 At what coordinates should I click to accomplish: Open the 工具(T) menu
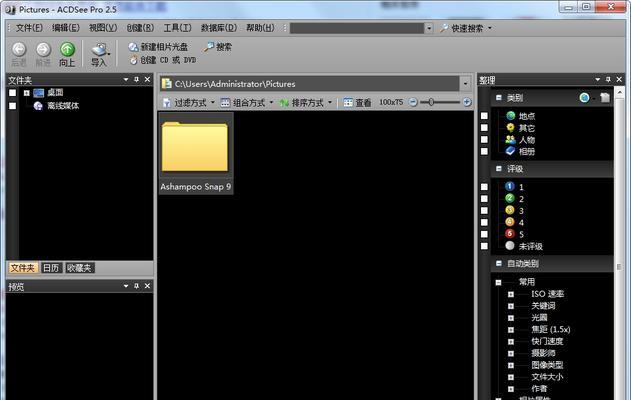click(177, 28)
